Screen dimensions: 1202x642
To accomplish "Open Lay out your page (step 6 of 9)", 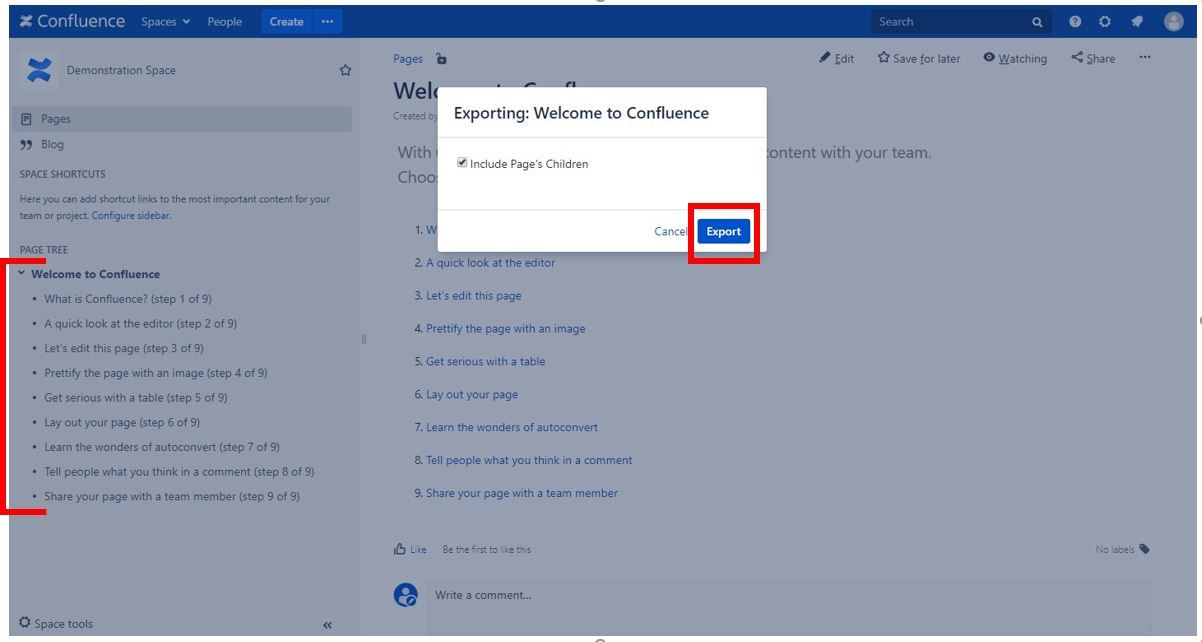I will click(x=122, y=422).
